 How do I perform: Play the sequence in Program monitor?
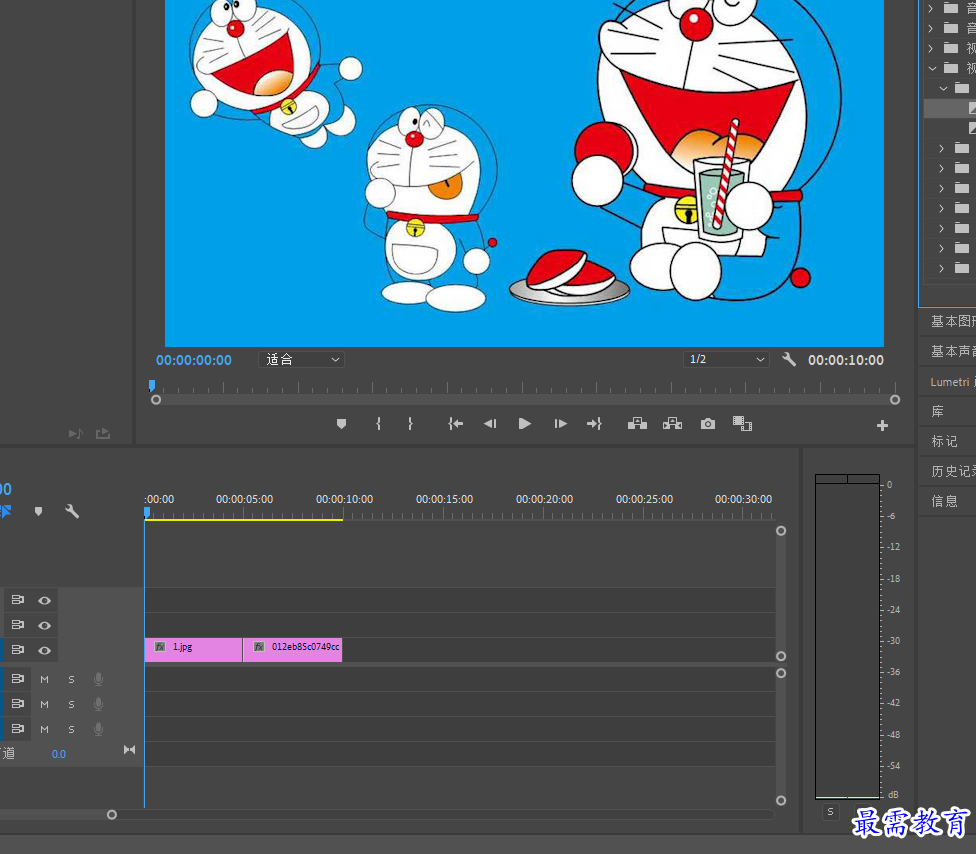(525, 424)
